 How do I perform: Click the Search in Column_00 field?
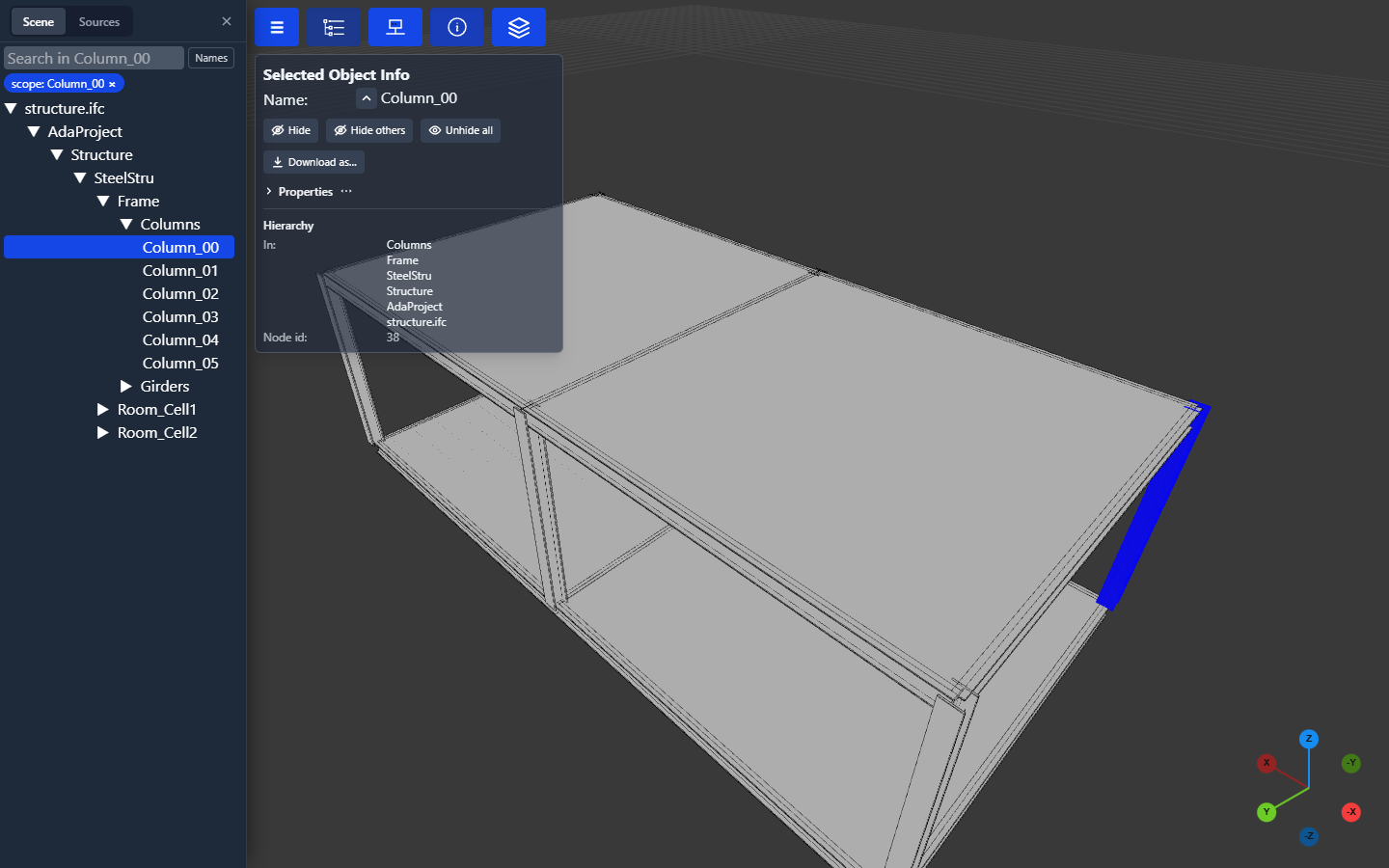94,58
